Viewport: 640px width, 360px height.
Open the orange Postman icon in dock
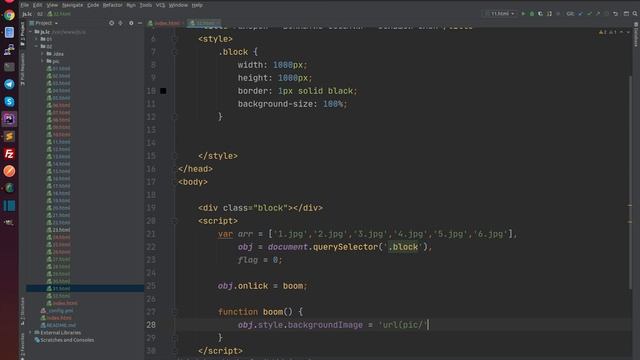(9, 171)
